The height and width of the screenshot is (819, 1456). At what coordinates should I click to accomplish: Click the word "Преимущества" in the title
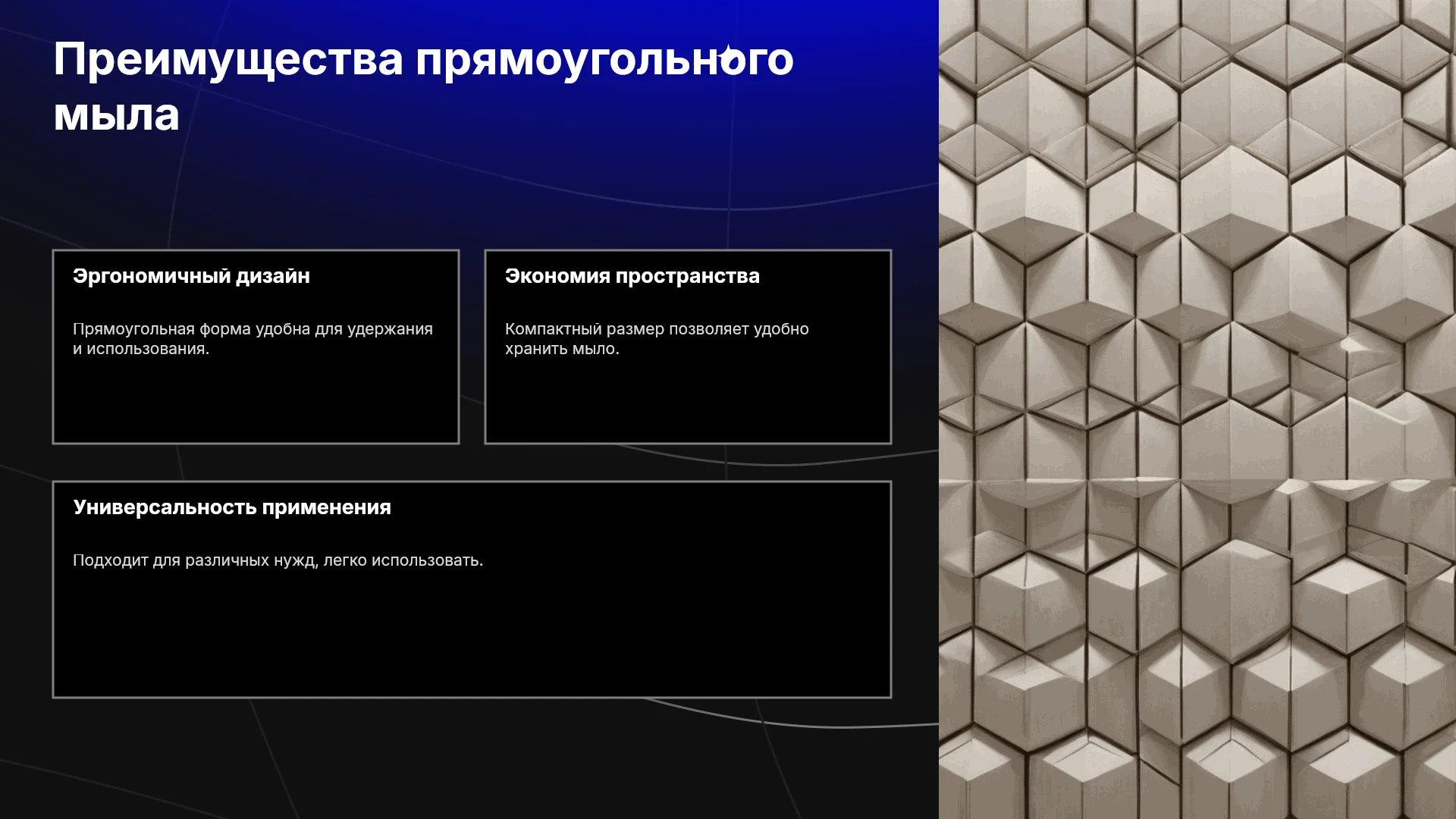pos(228,60)
